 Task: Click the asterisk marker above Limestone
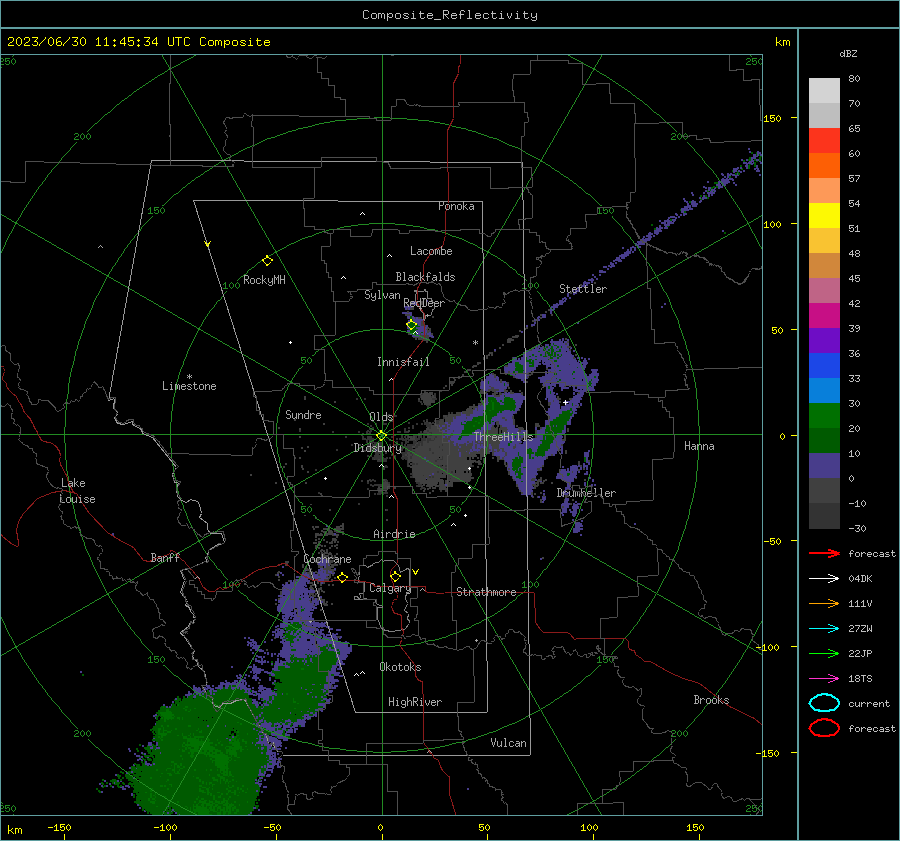coord(189,377)
